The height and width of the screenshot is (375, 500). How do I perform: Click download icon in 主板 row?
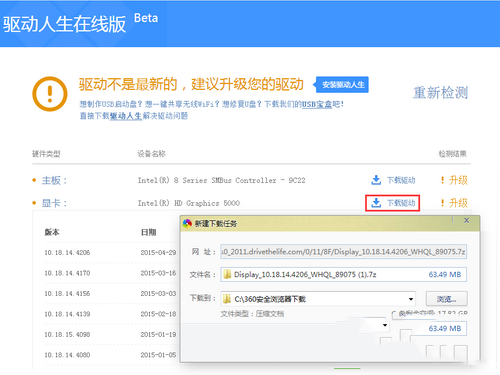tap(376, 180)
